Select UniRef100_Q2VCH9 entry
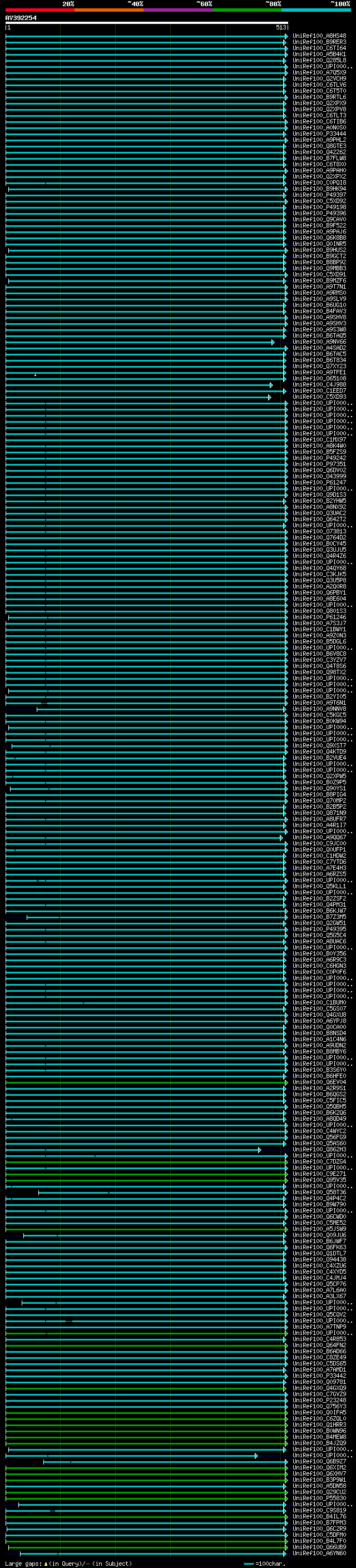The image size is (356, 1568). coord(319,78)
